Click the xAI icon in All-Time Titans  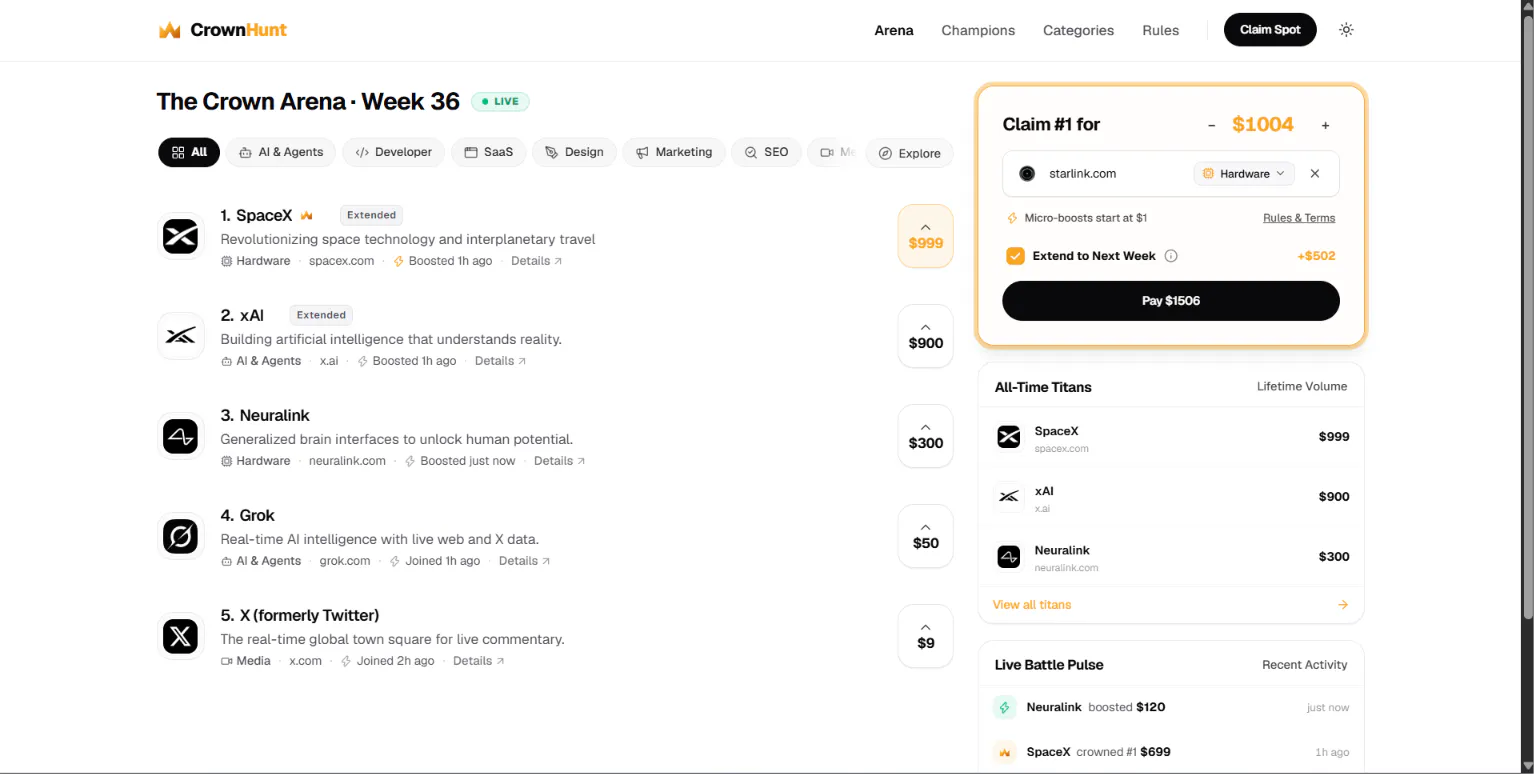pos(1009,497)
